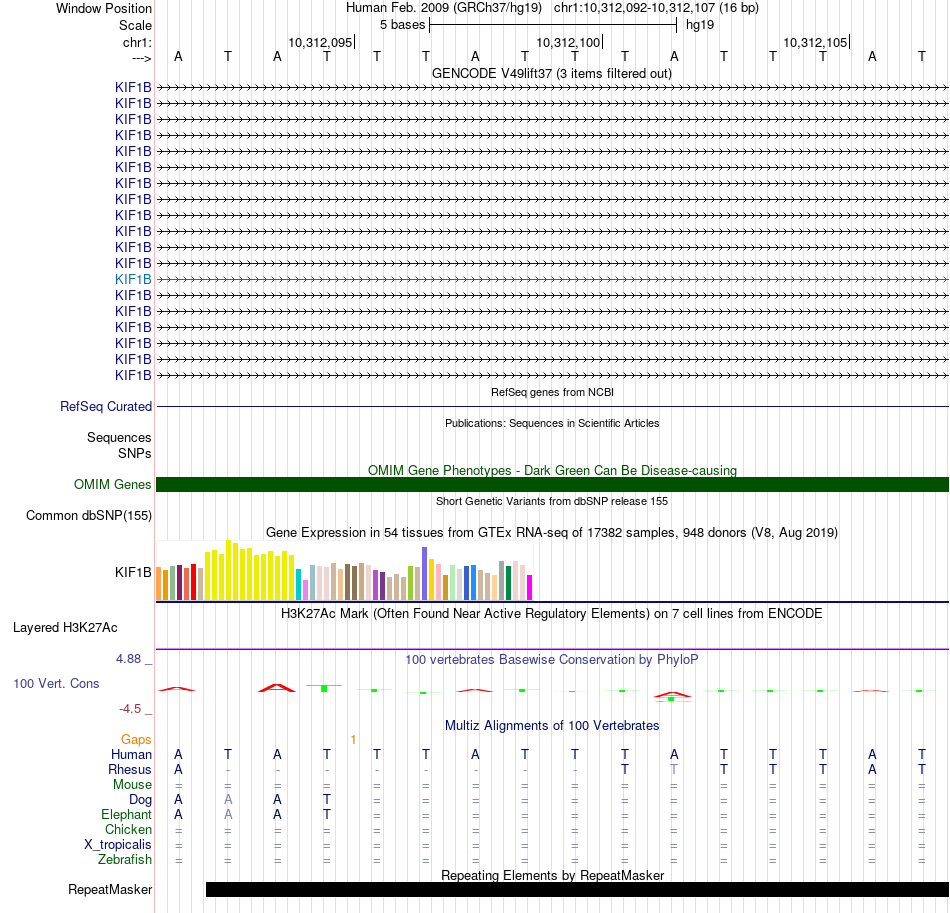
Task: Click the 10,312,095 ruler position marker
Action: tap(321, 42)
